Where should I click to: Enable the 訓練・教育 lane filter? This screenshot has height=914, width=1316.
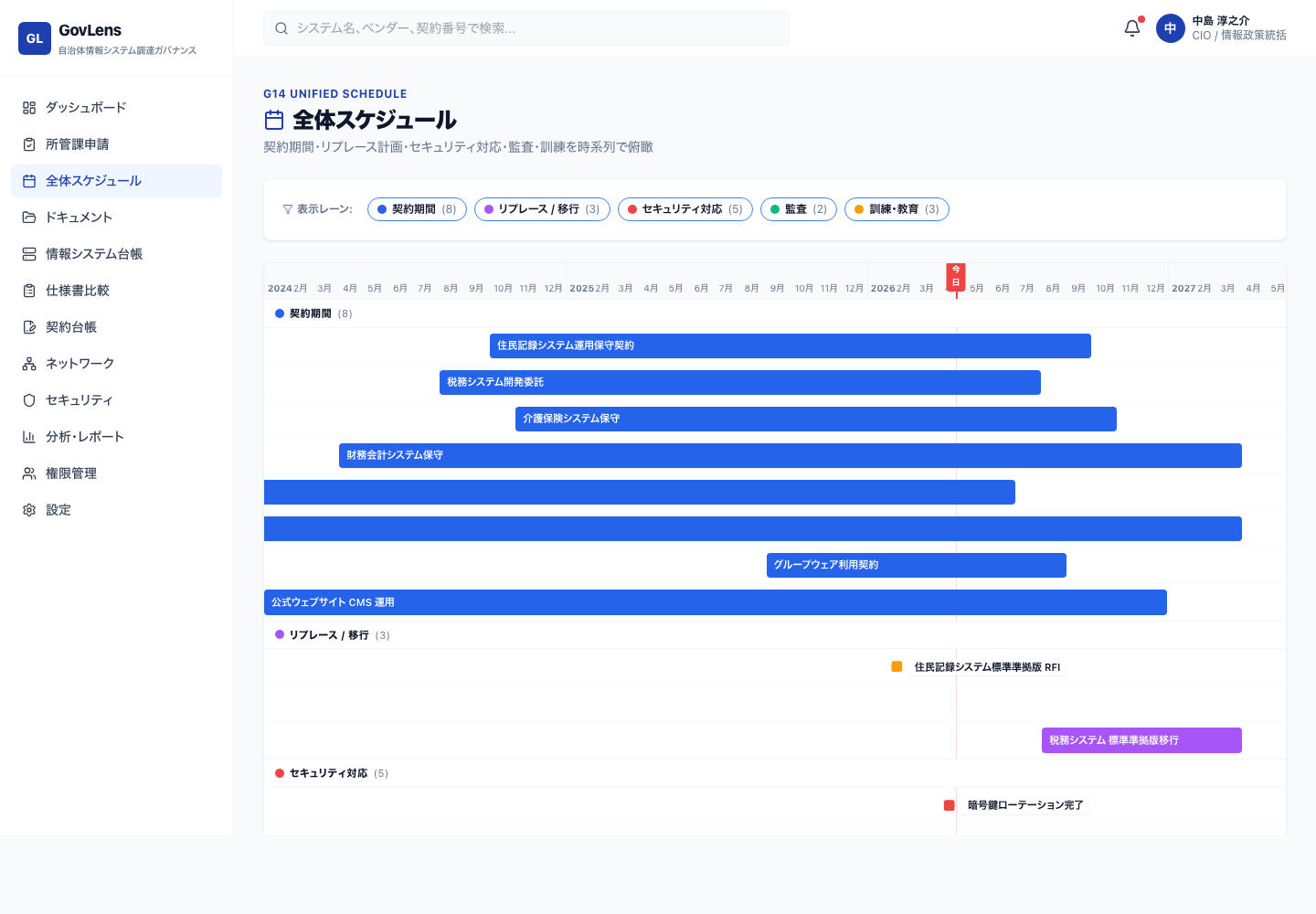897,208
